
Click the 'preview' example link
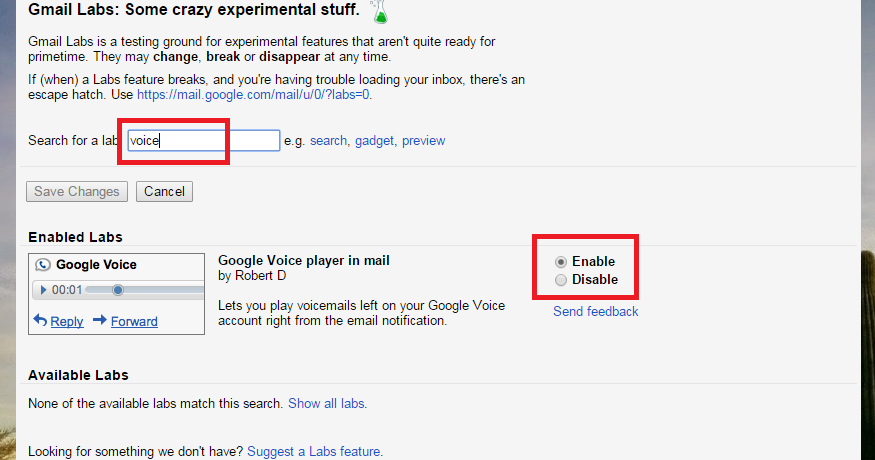[x=424, y=141]
